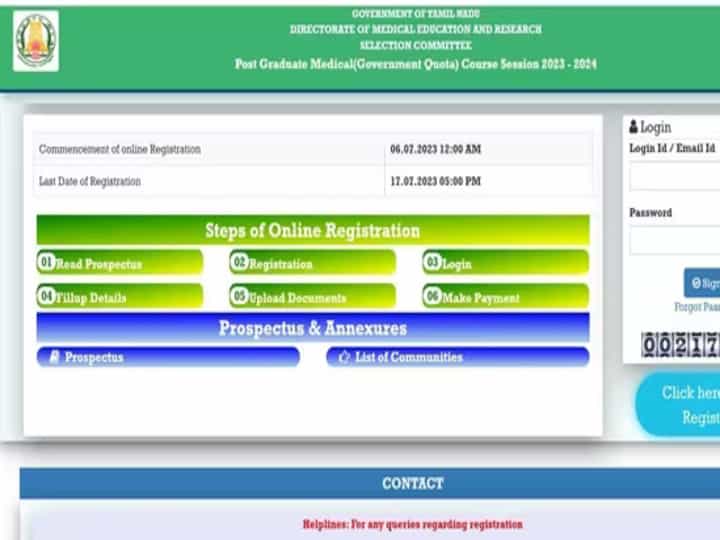Click the captcha number image
Viewport: 720px width, 540px height.
tap(681, 344)
